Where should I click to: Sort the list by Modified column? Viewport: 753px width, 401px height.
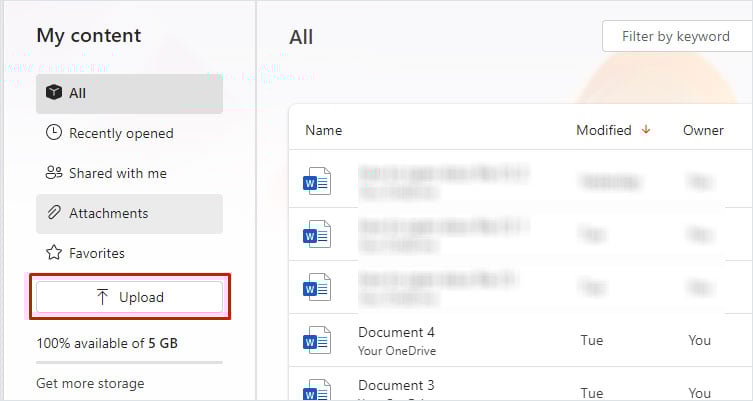click(613, 130)
